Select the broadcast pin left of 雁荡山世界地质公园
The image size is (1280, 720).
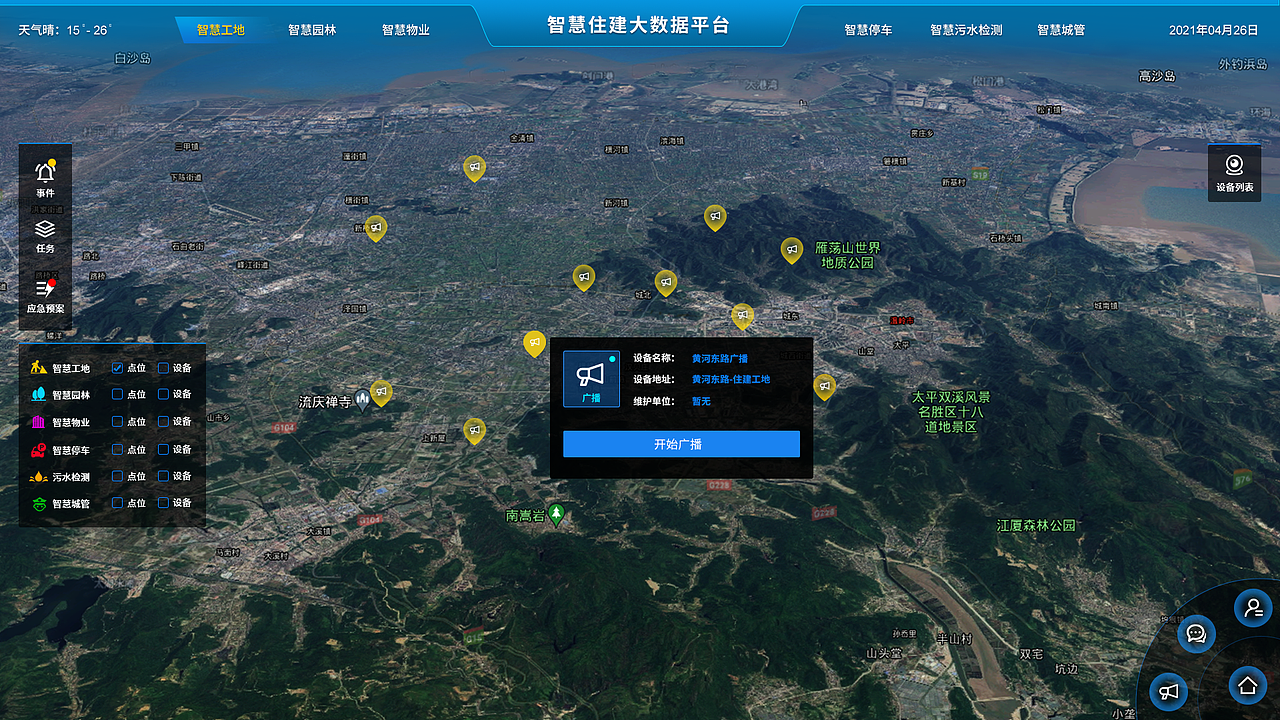click(x=791, y=250)
